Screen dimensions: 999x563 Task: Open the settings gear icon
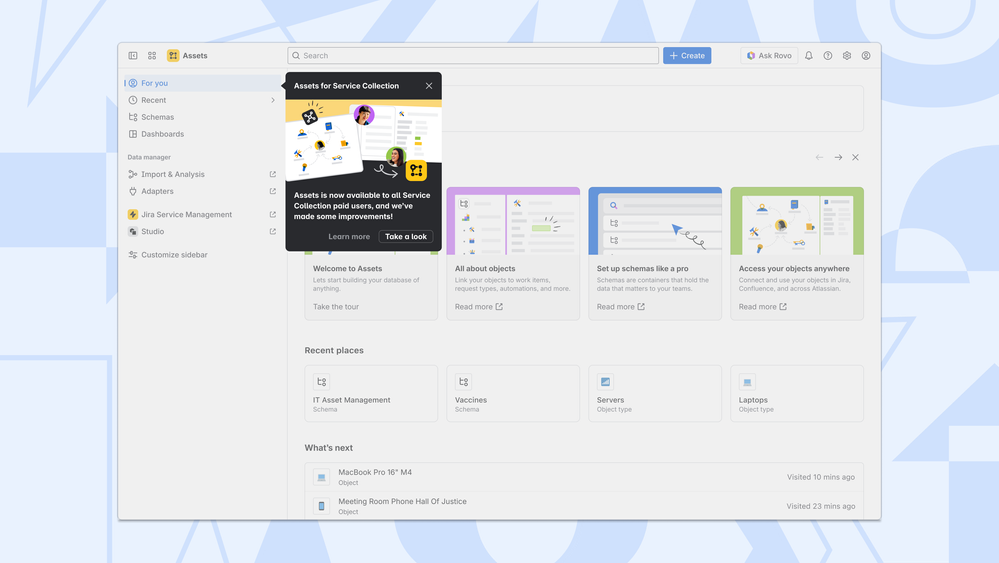[x=847, y=56]
